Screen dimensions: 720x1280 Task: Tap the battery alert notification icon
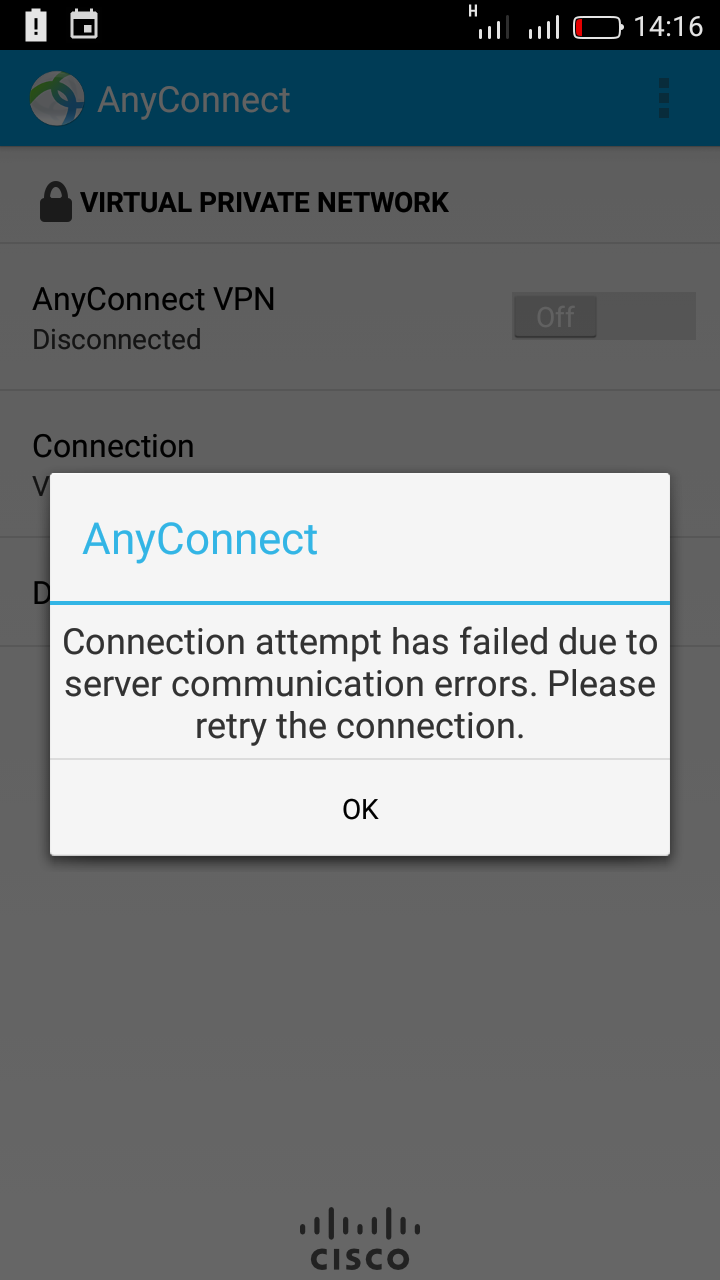click(x=36, y=25)
